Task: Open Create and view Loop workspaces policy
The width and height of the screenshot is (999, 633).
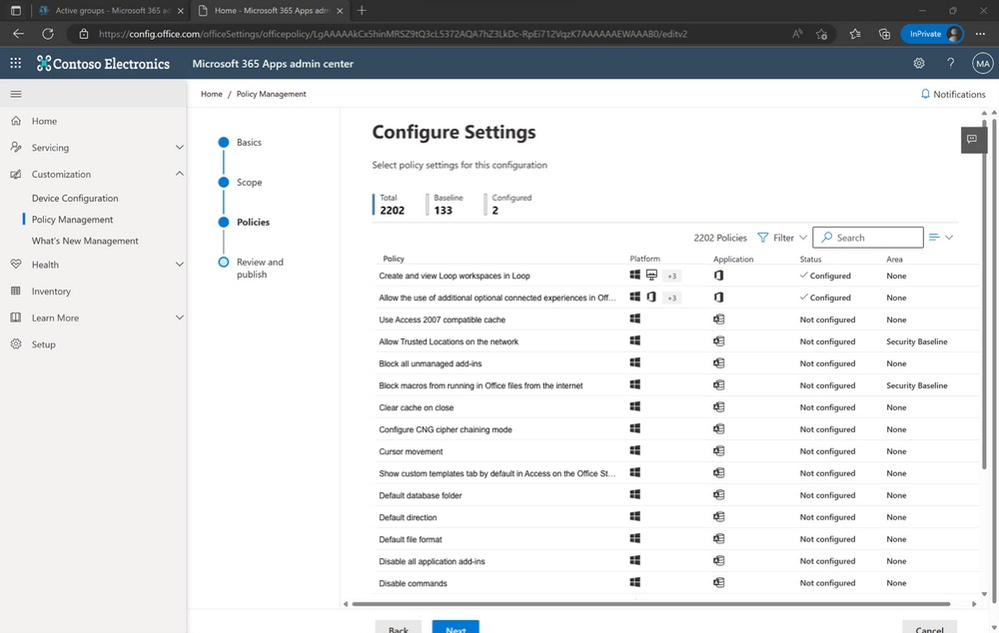Action: pos(454,276)
